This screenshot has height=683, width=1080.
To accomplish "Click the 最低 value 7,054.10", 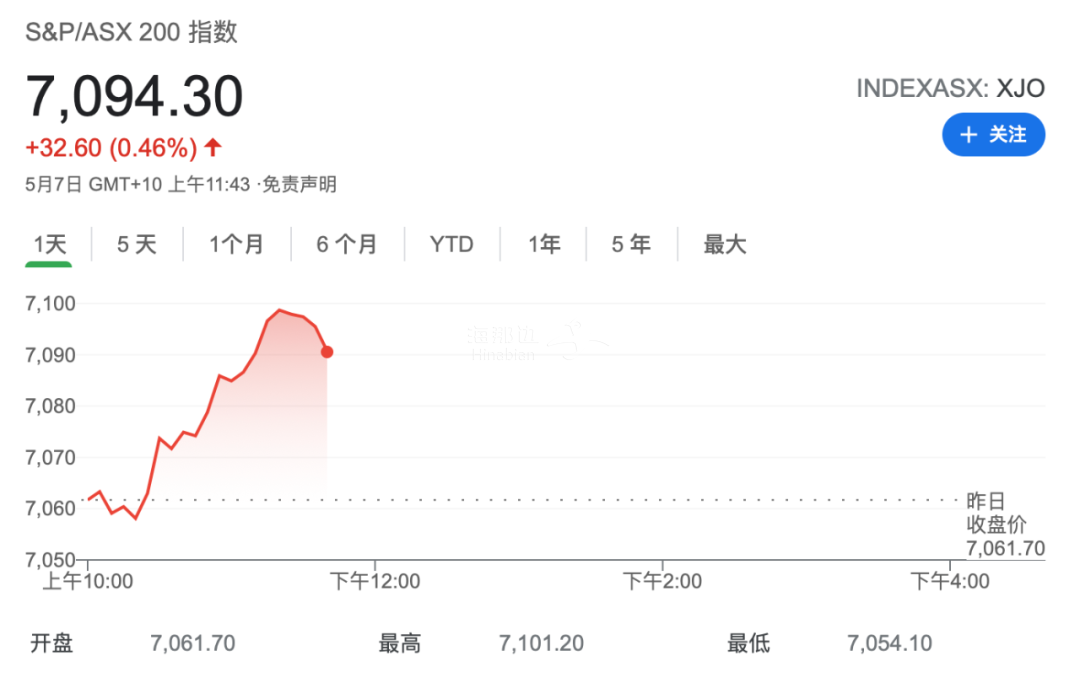I will tap(889, 644).
